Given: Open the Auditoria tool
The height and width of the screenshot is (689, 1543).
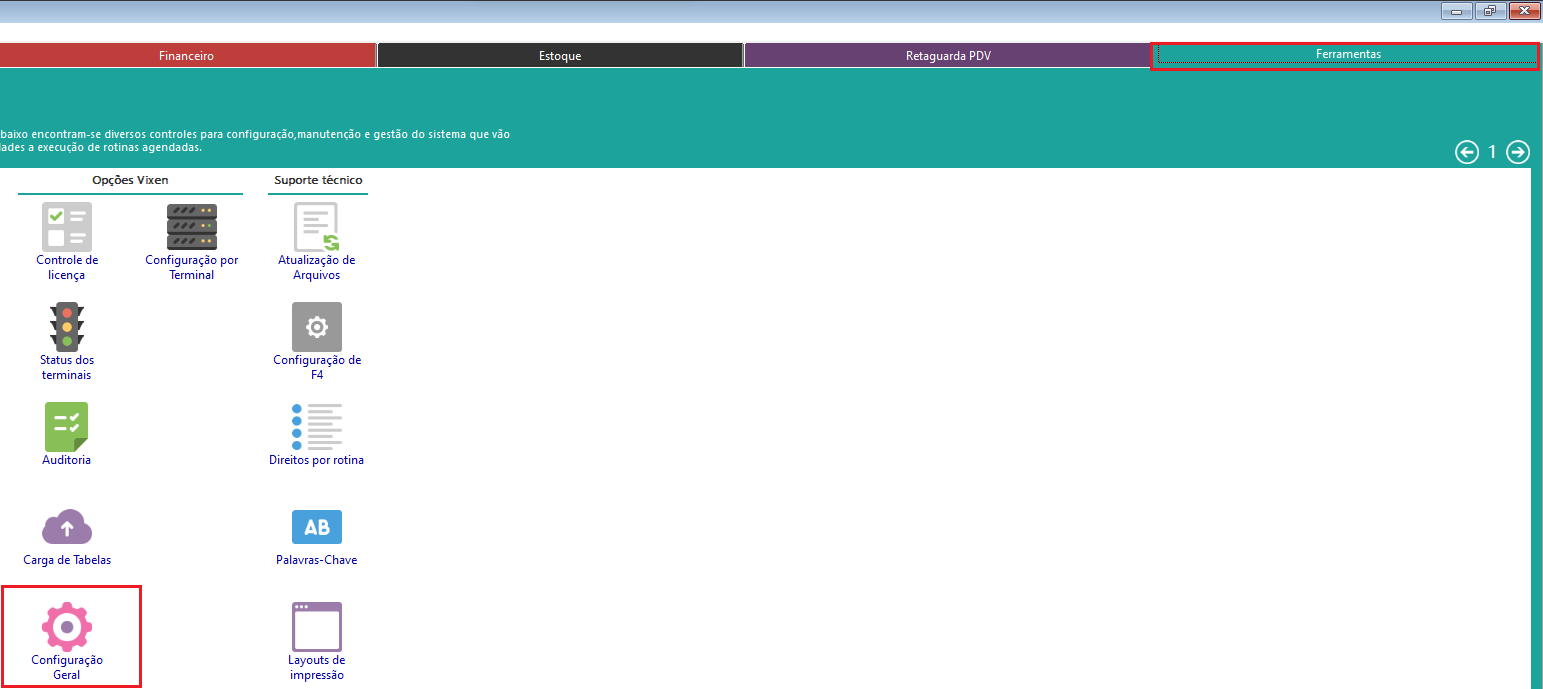Looking at the screenshot, I should click(x=67, y=427).
